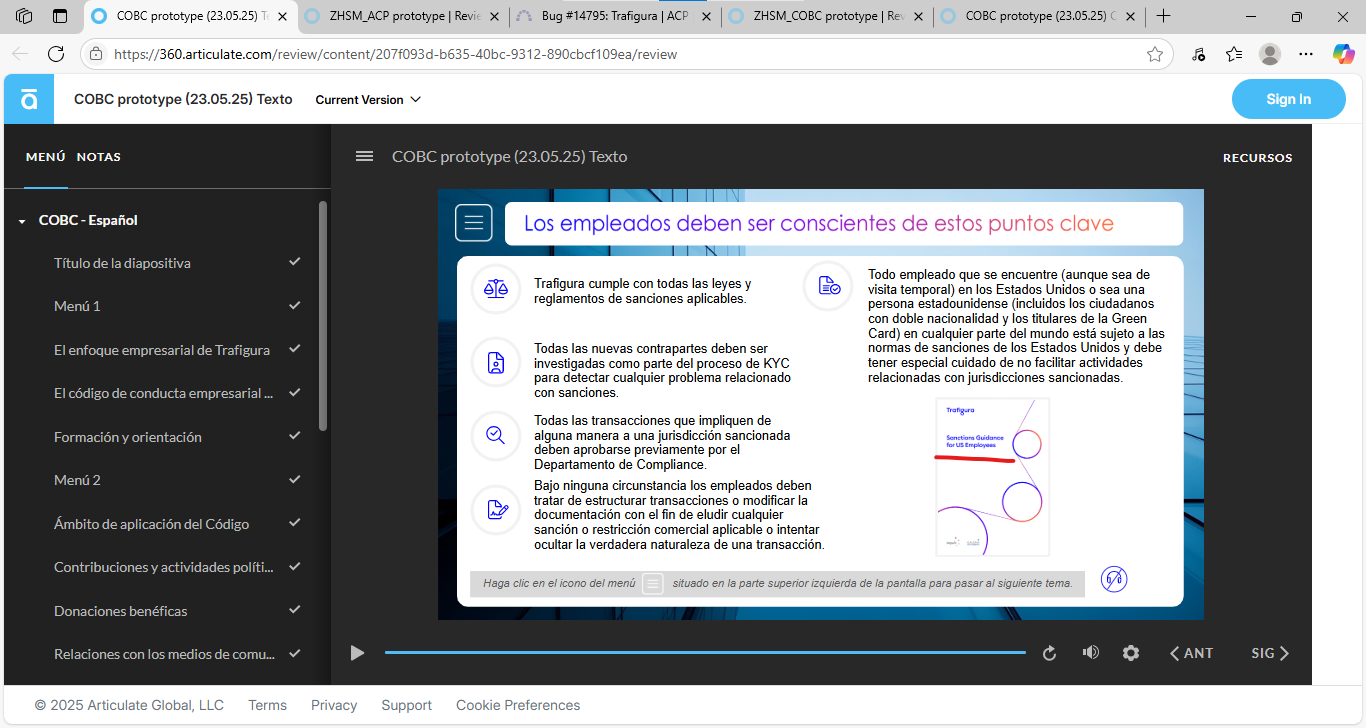Click the sidebar menu scrollbar

pos(323,316)
